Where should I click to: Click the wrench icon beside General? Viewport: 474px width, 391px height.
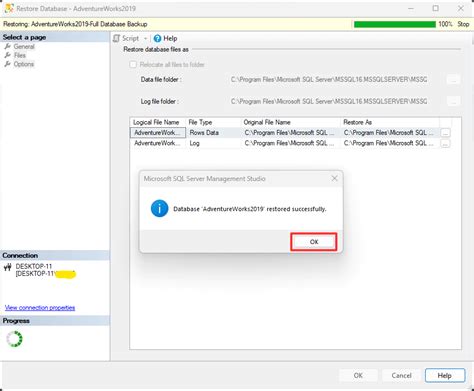(7, 46)
